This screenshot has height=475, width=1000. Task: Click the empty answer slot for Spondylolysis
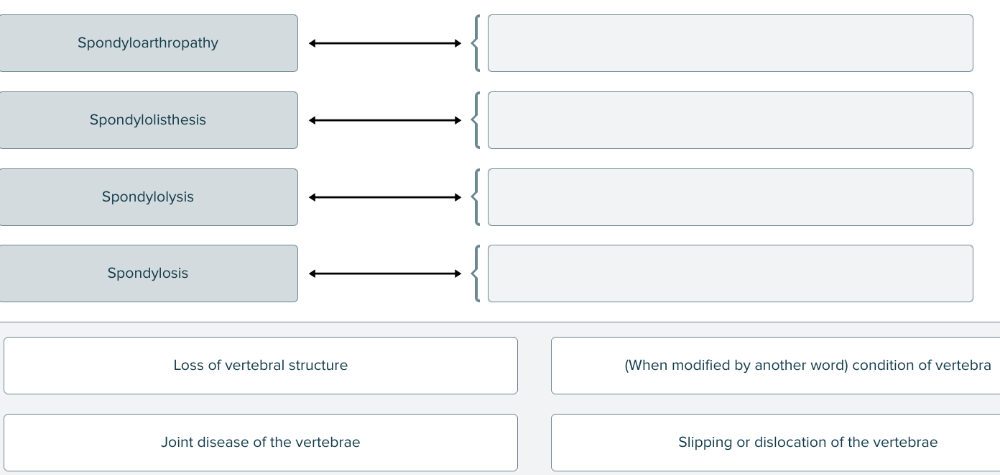730,197
